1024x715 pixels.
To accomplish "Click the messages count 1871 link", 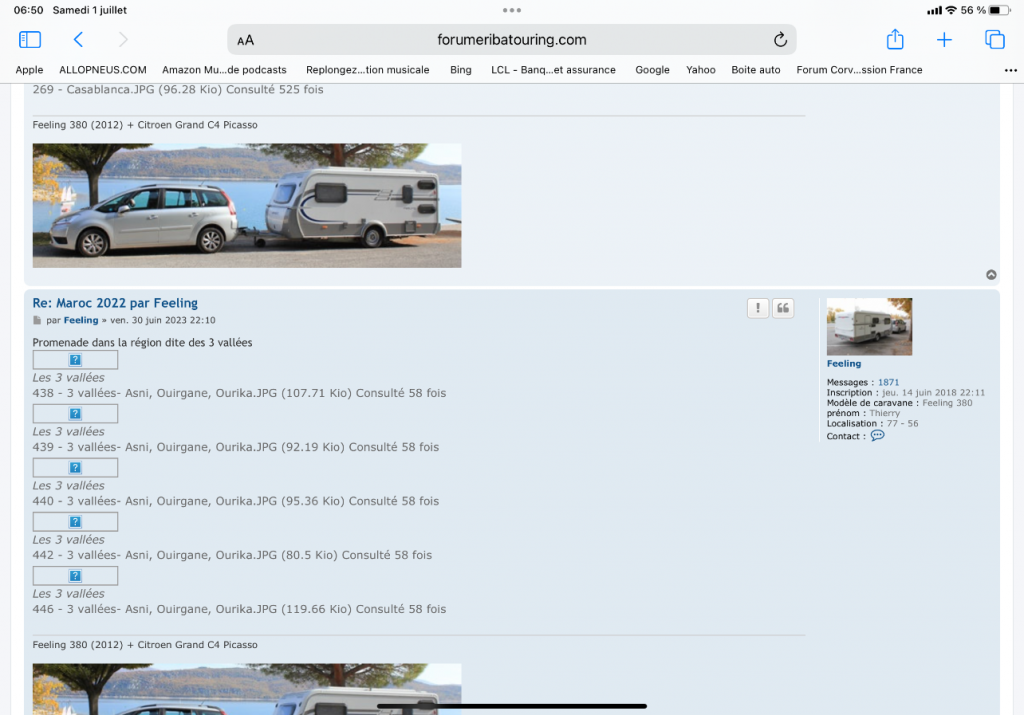I will [x=888, y=383].
